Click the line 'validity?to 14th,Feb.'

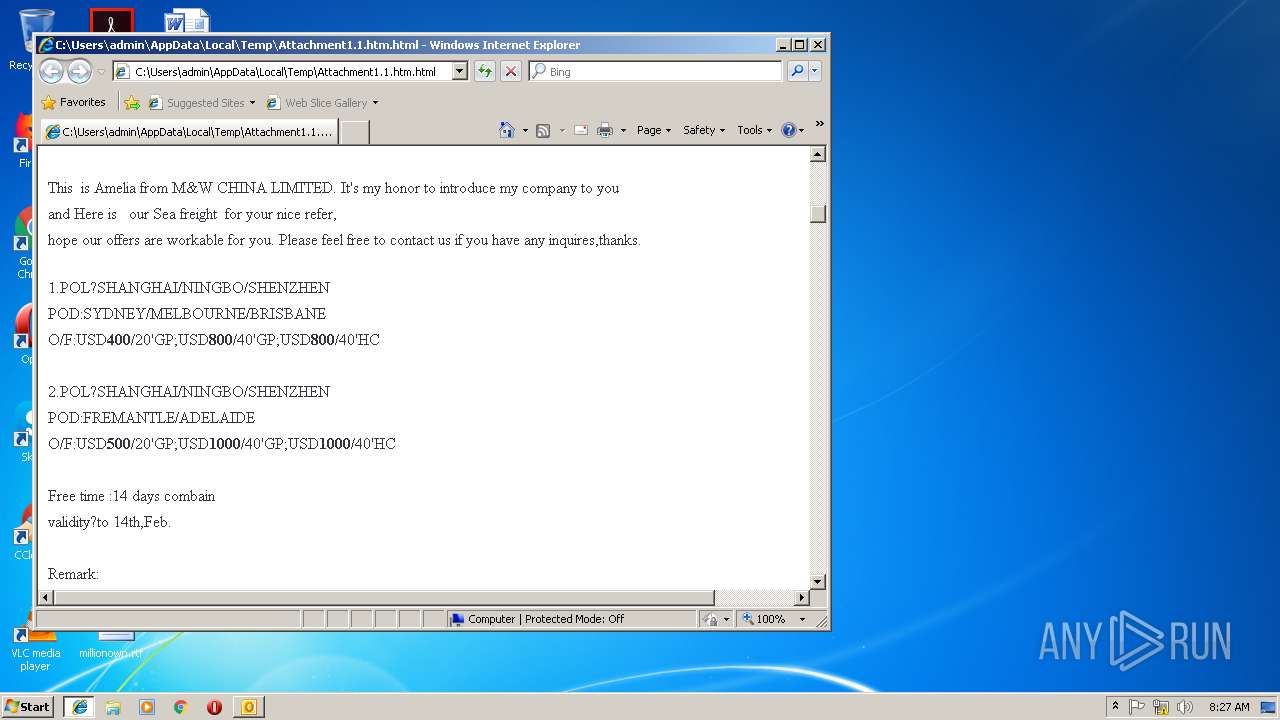(x=109, y=522)
